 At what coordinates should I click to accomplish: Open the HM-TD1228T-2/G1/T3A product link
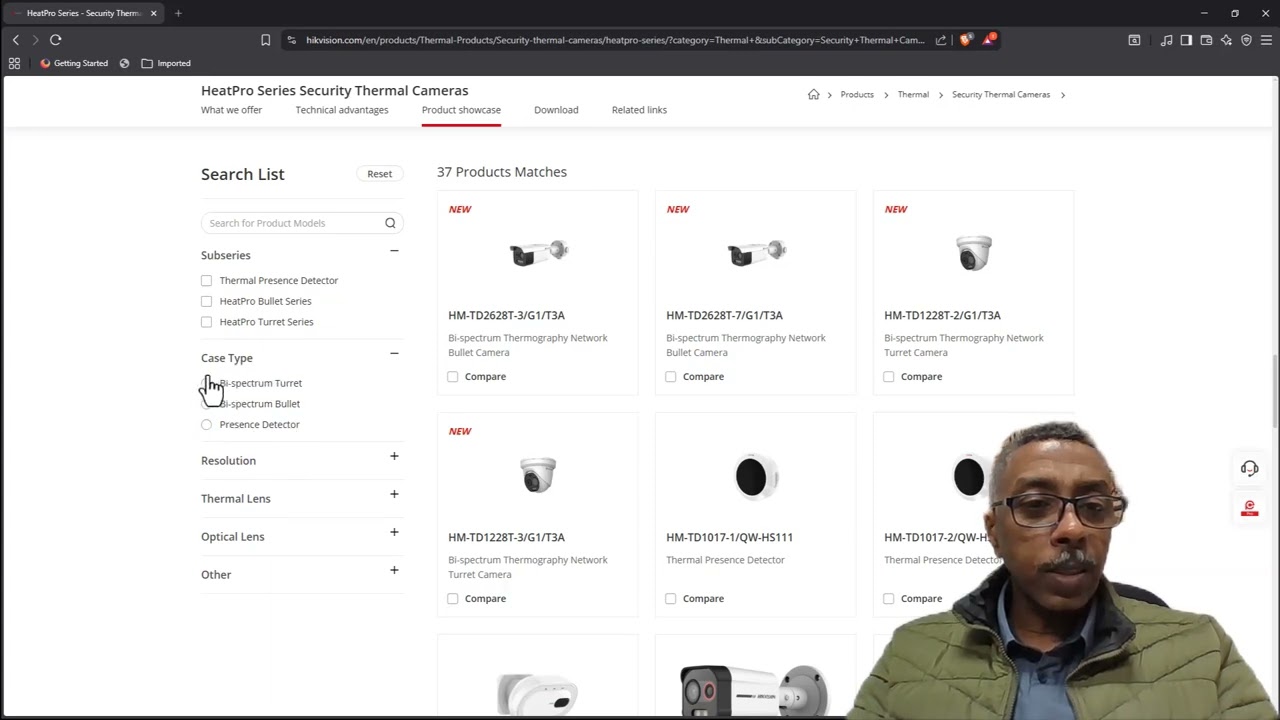pyautogui.click(x=942, y=315)
